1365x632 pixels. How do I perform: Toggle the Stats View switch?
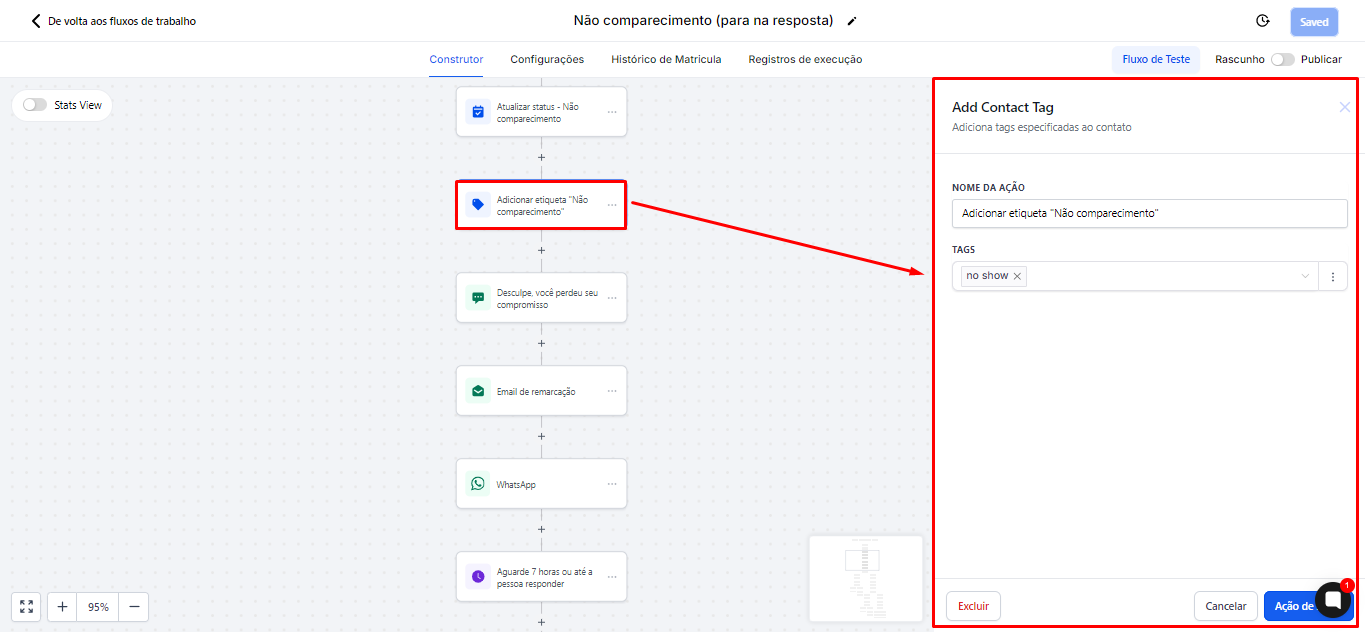coord(35,105)
